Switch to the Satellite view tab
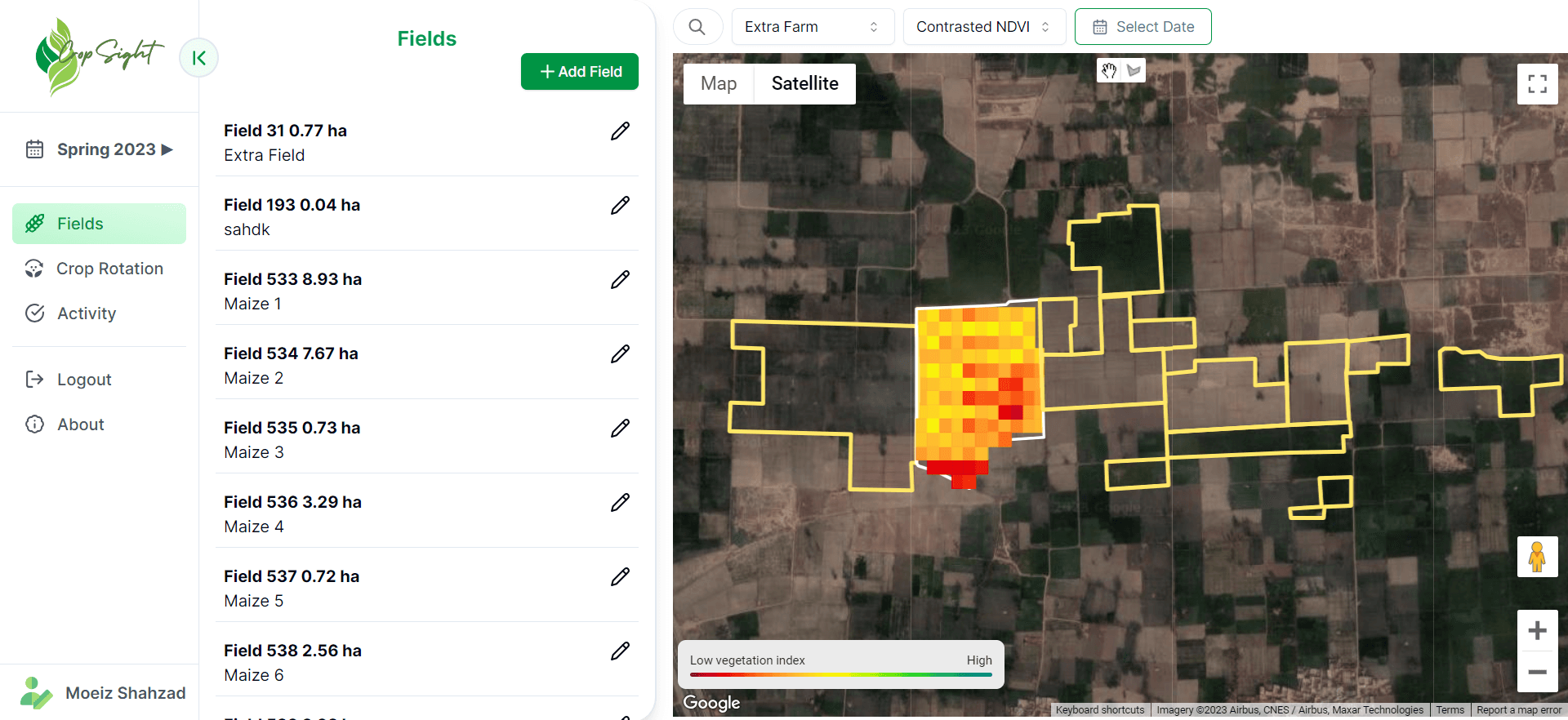This screenshot has height=720, width=1568. coord(804,84)
